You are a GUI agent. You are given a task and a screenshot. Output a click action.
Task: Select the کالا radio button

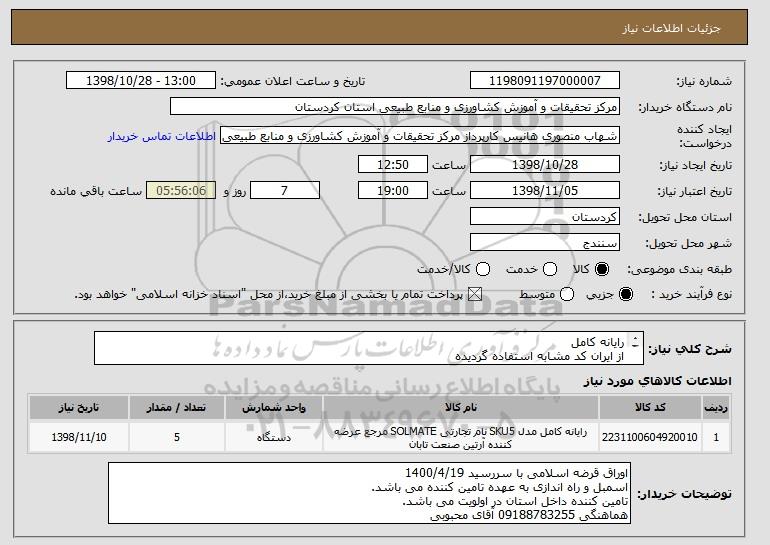click(602, 269)
